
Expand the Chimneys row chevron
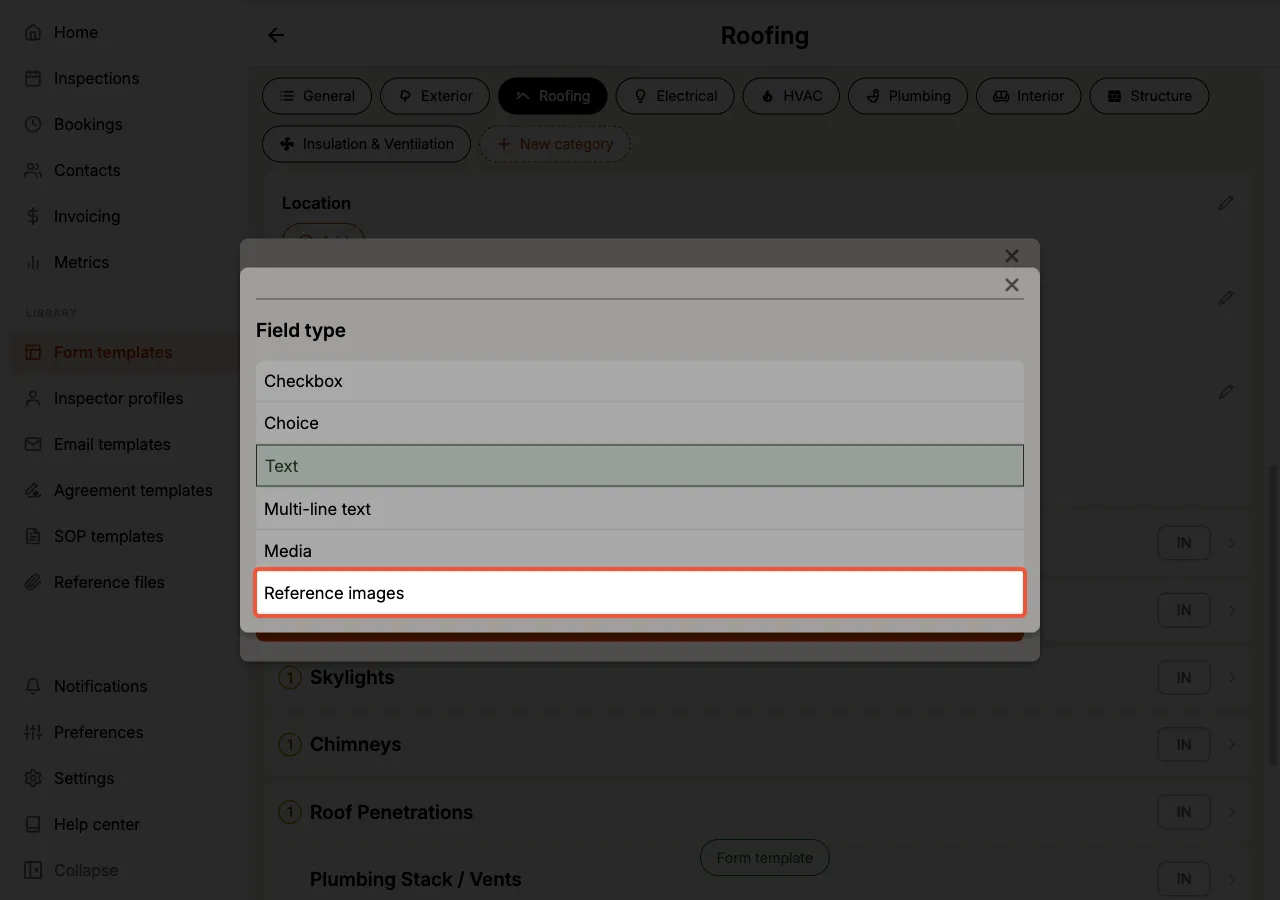(1232, 744)
